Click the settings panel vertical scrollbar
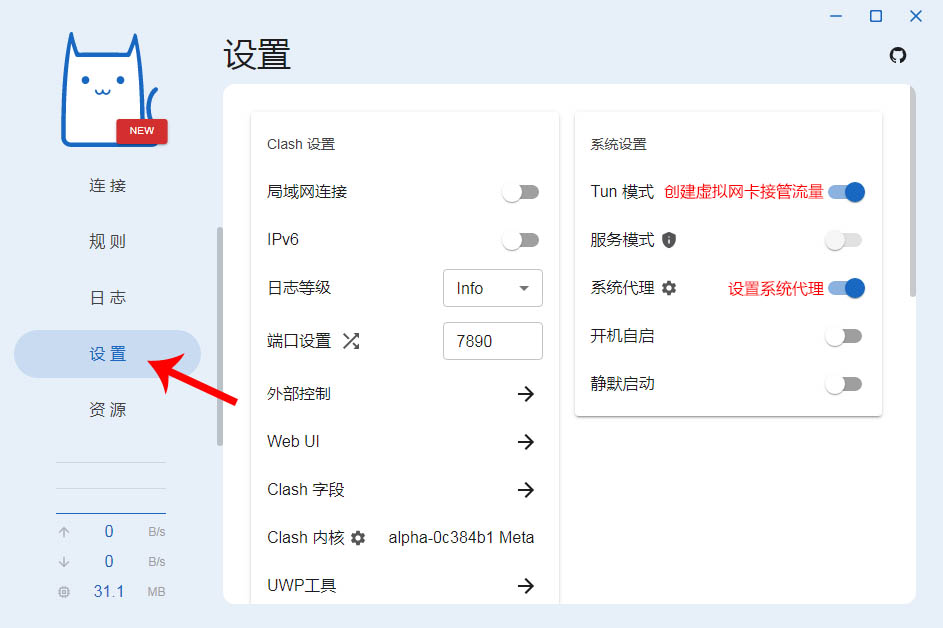 911,190
